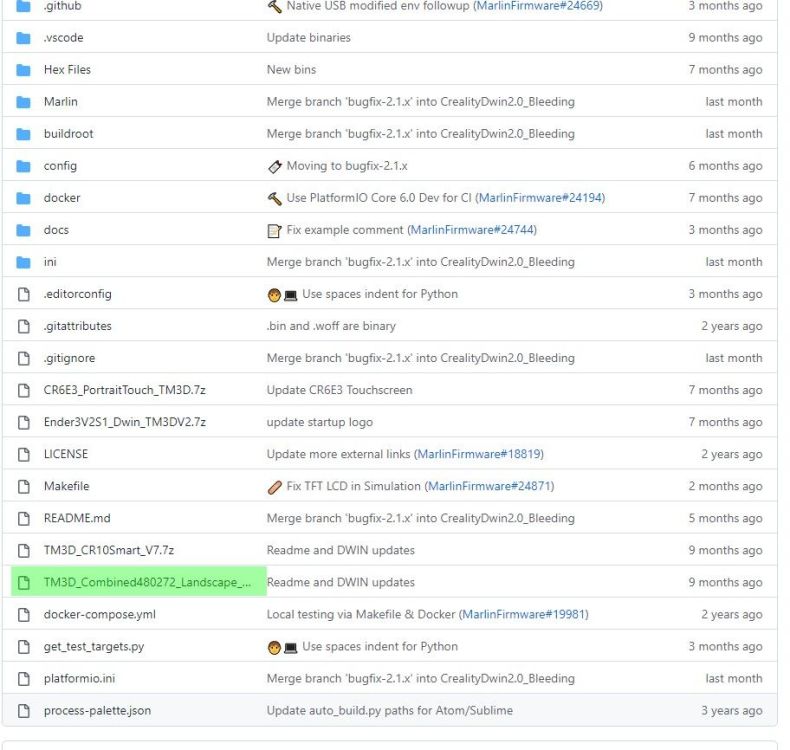Open the LICENSE file
Screen dimensions: 790x750
[x=65, y=454]
